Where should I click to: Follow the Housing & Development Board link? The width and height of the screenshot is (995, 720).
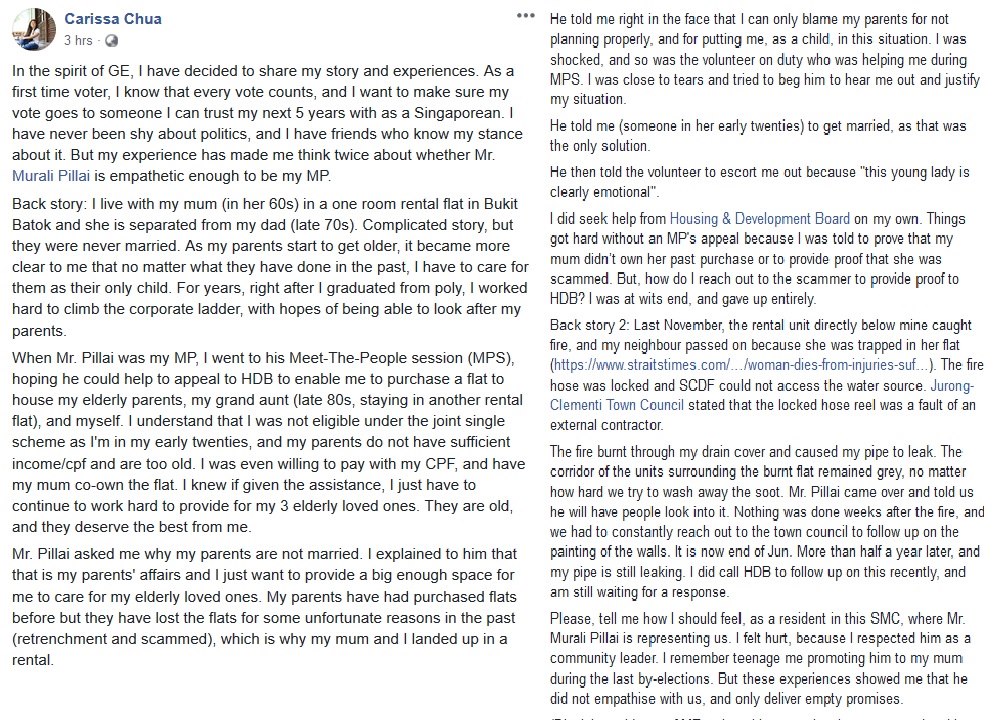pos(759,218)
